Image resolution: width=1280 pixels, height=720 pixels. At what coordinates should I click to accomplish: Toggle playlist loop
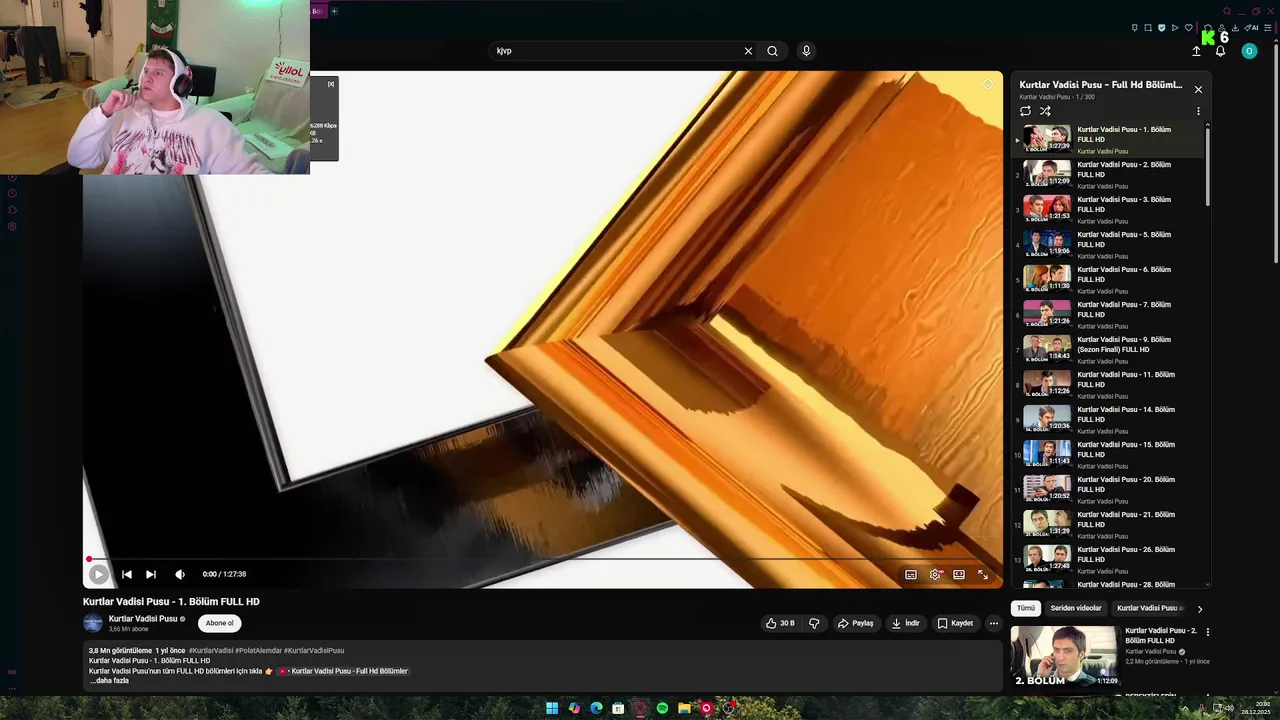(x=1025, y=111)
